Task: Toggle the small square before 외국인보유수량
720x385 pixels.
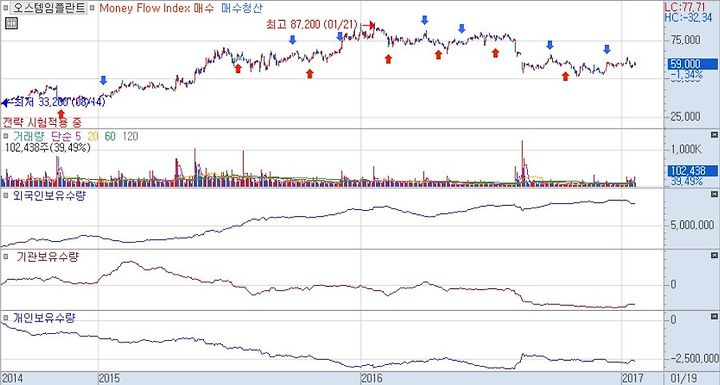Action: coord(6,196)
